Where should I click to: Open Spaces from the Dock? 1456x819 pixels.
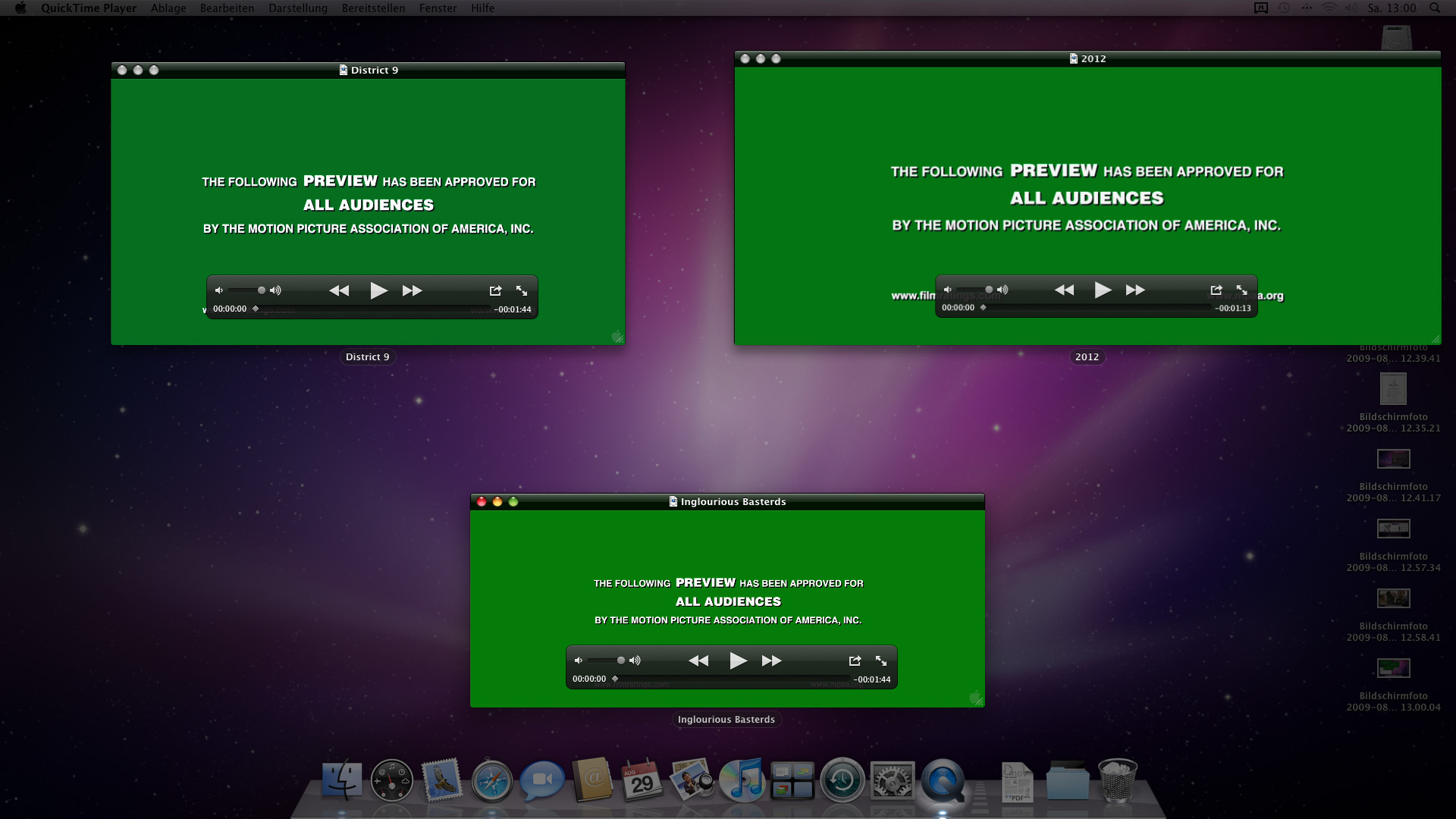pos(792,780)
